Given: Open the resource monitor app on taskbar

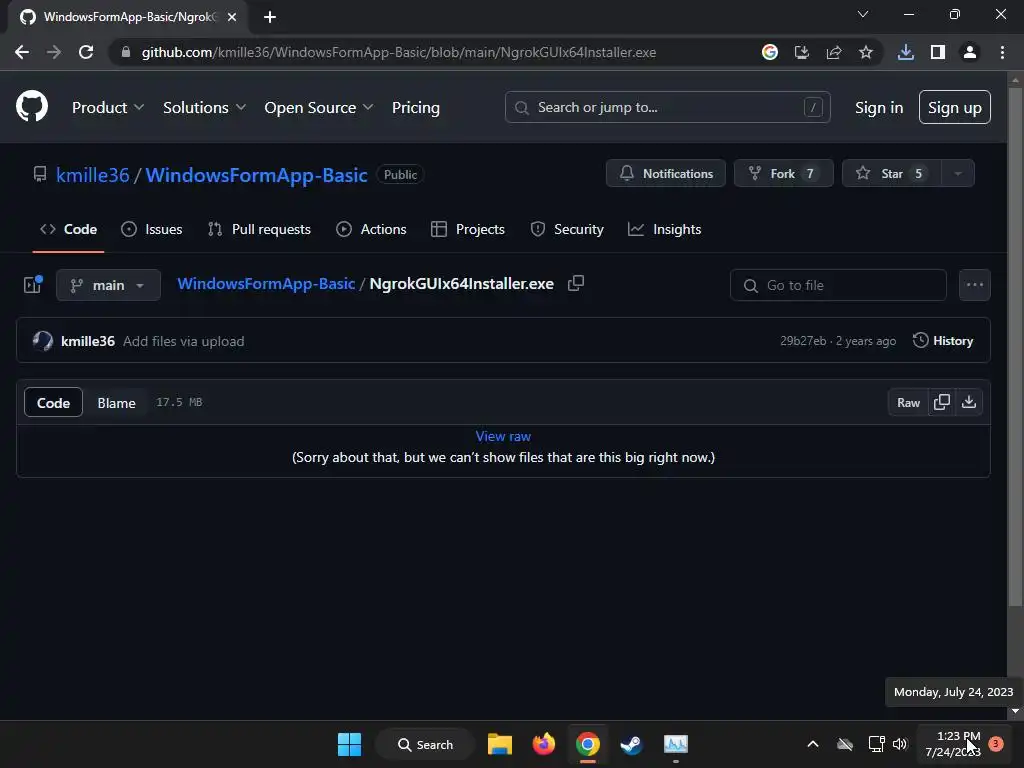Looking at the screenshot, I should point(676,744).
